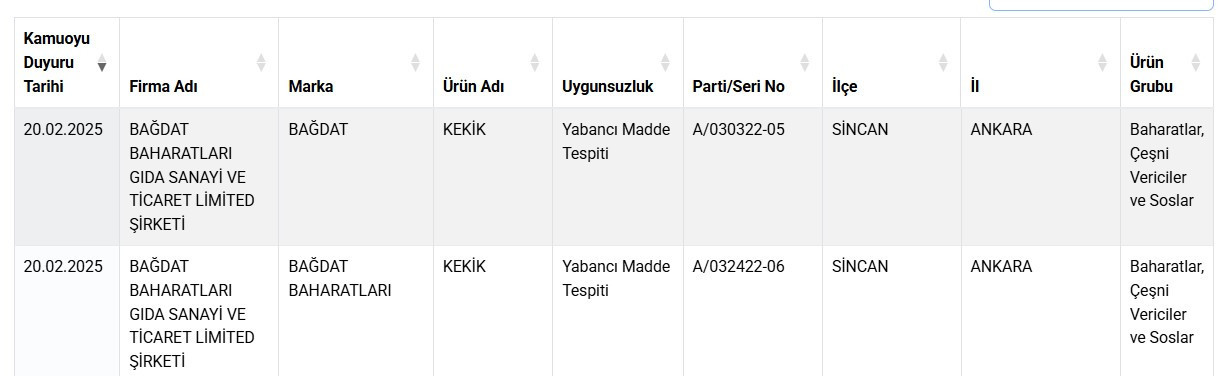Click sort arrows beside Firma Adı
Image resolution: width=1229 pixels, height=376 pixels.
pos(261,63)
